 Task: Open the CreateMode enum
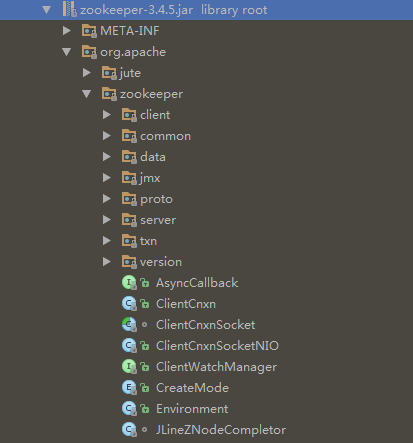tap(192, 388)
